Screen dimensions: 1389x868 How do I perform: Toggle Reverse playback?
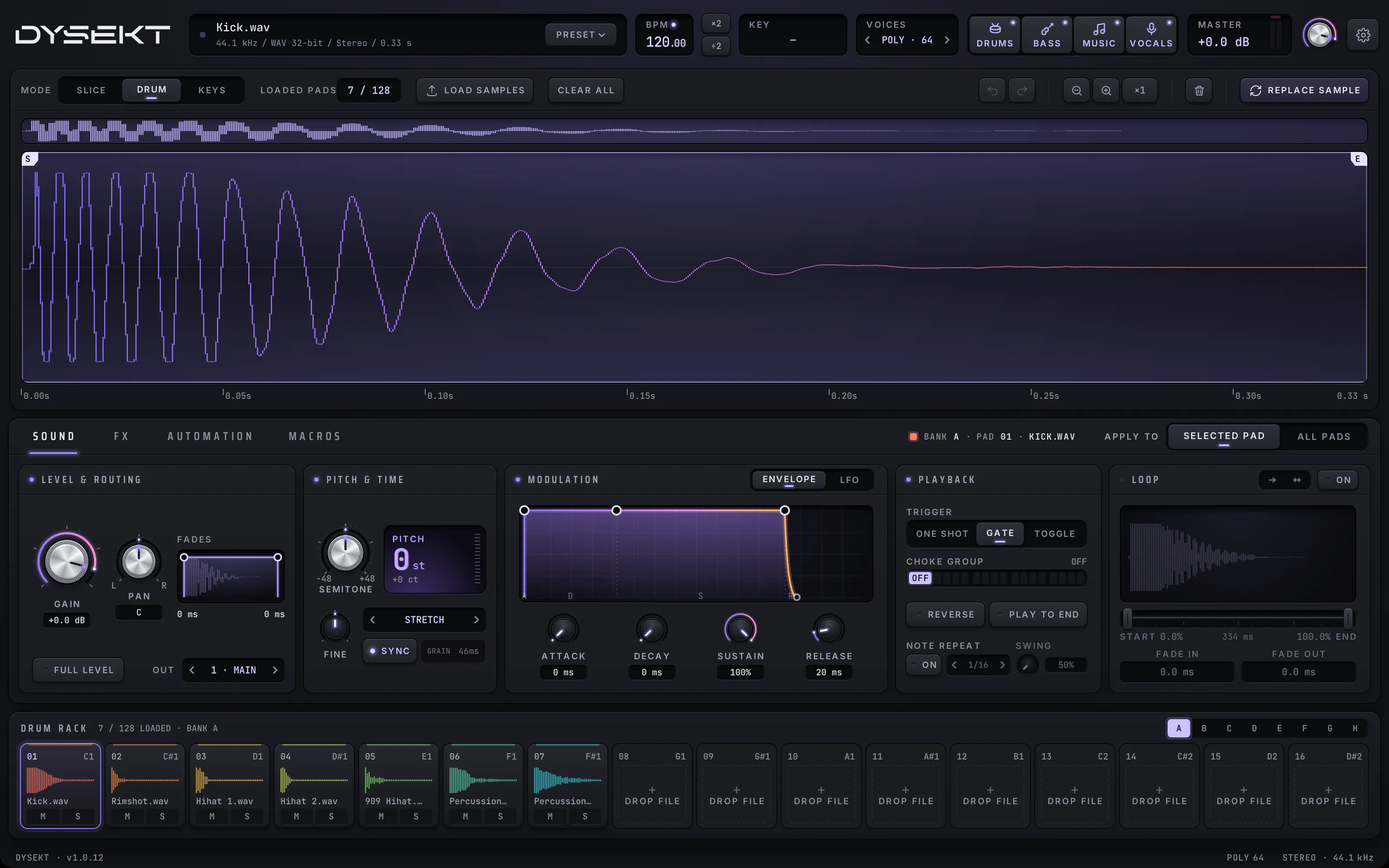click(945, 614)
